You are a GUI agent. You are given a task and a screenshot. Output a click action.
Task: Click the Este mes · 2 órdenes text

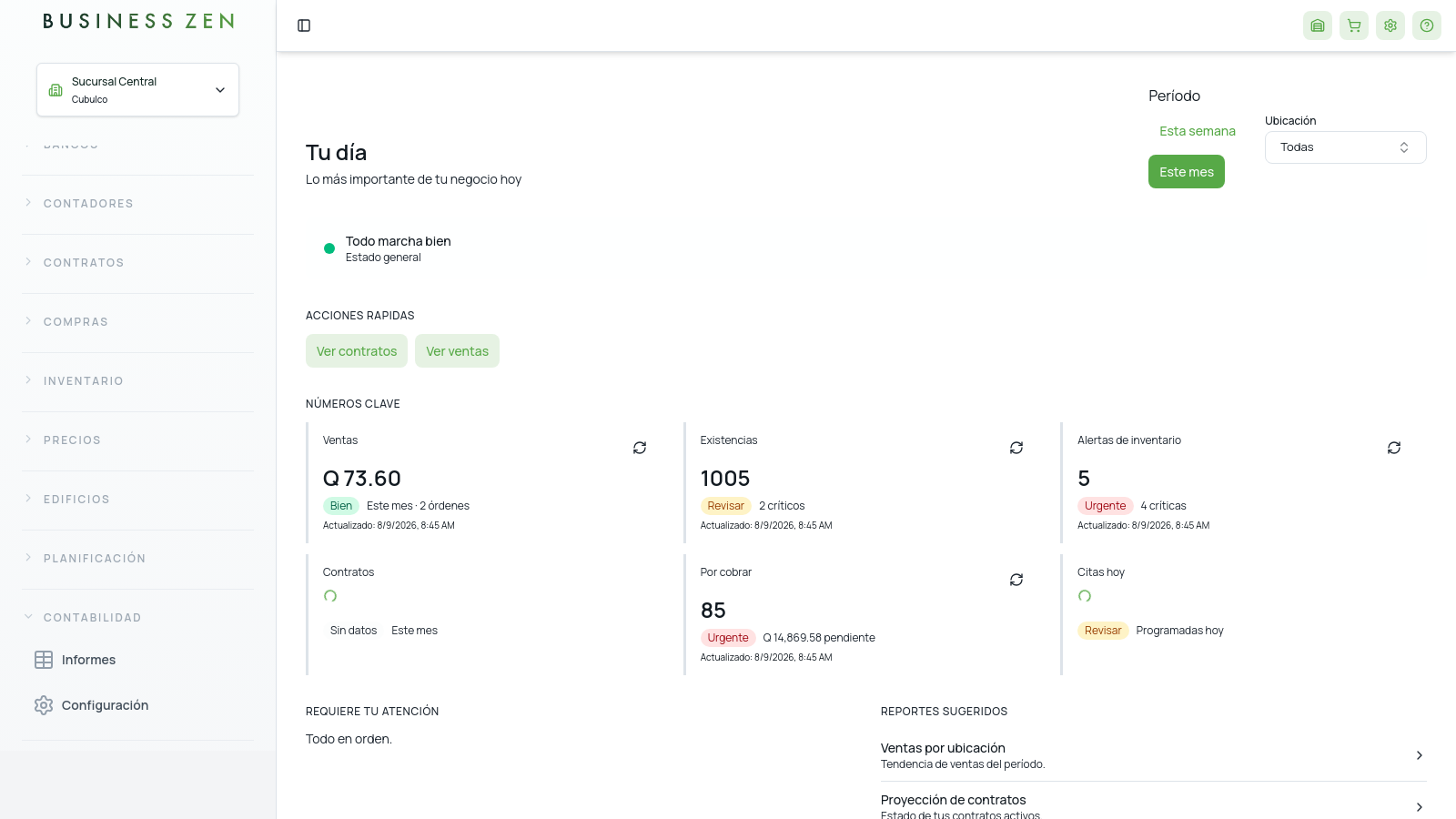pyautogui.click(x=418, y=506)
